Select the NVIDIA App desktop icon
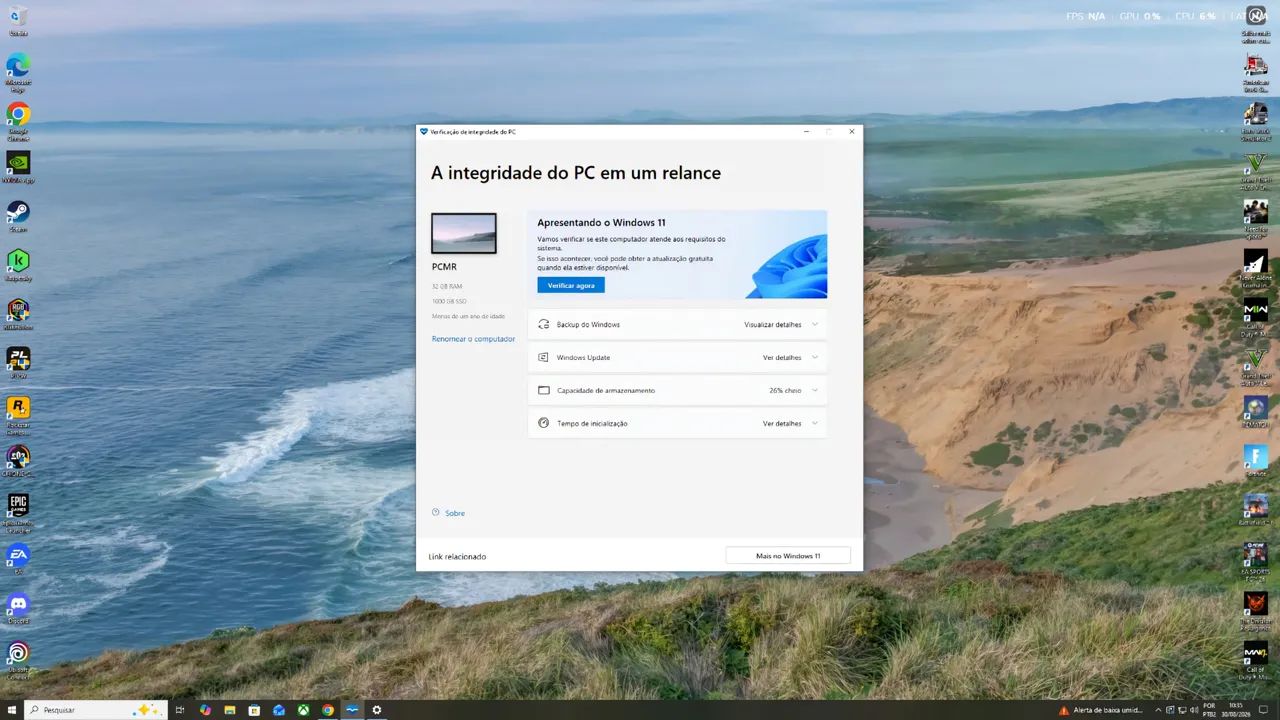This screenshot has height=720, width=1280. pyautogui.click(x=18, y=167)
